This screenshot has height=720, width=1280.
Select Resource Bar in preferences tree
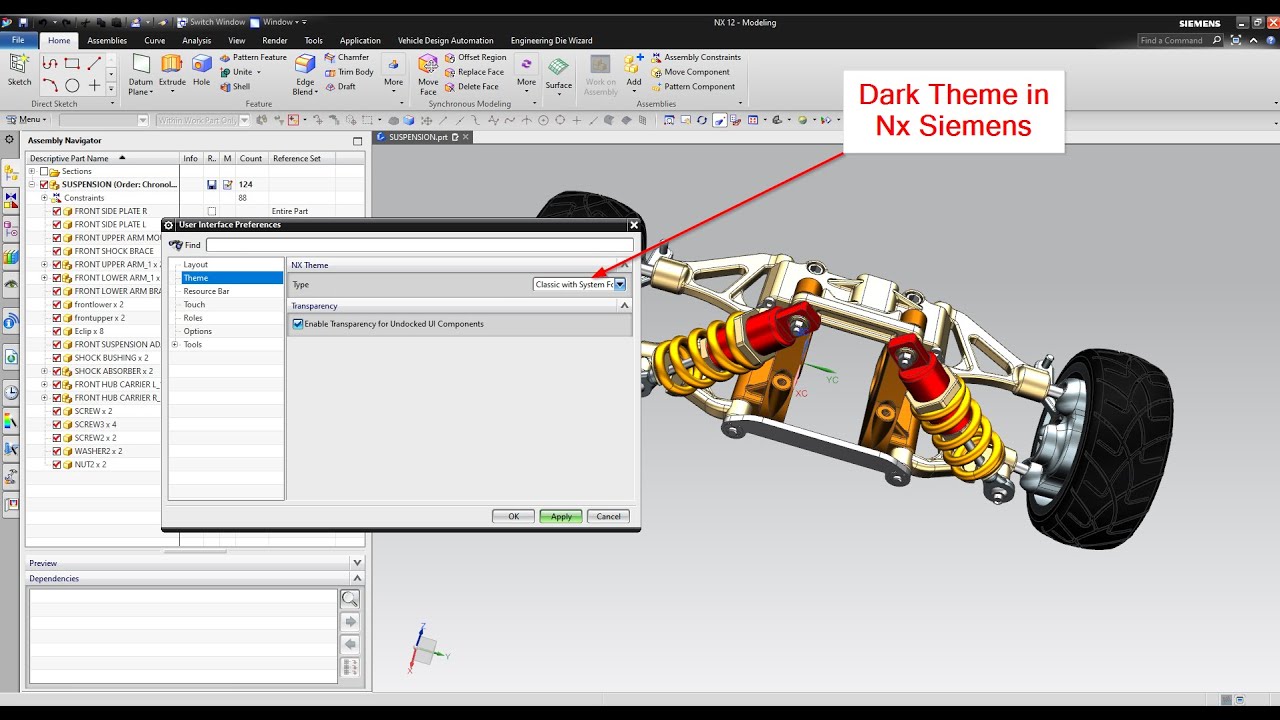coord(206,291)
